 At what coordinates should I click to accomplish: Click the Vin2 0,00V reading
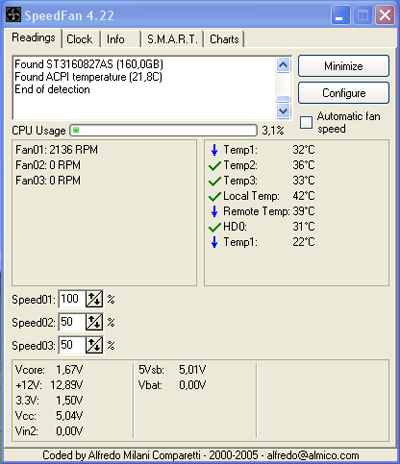(49, 431)
